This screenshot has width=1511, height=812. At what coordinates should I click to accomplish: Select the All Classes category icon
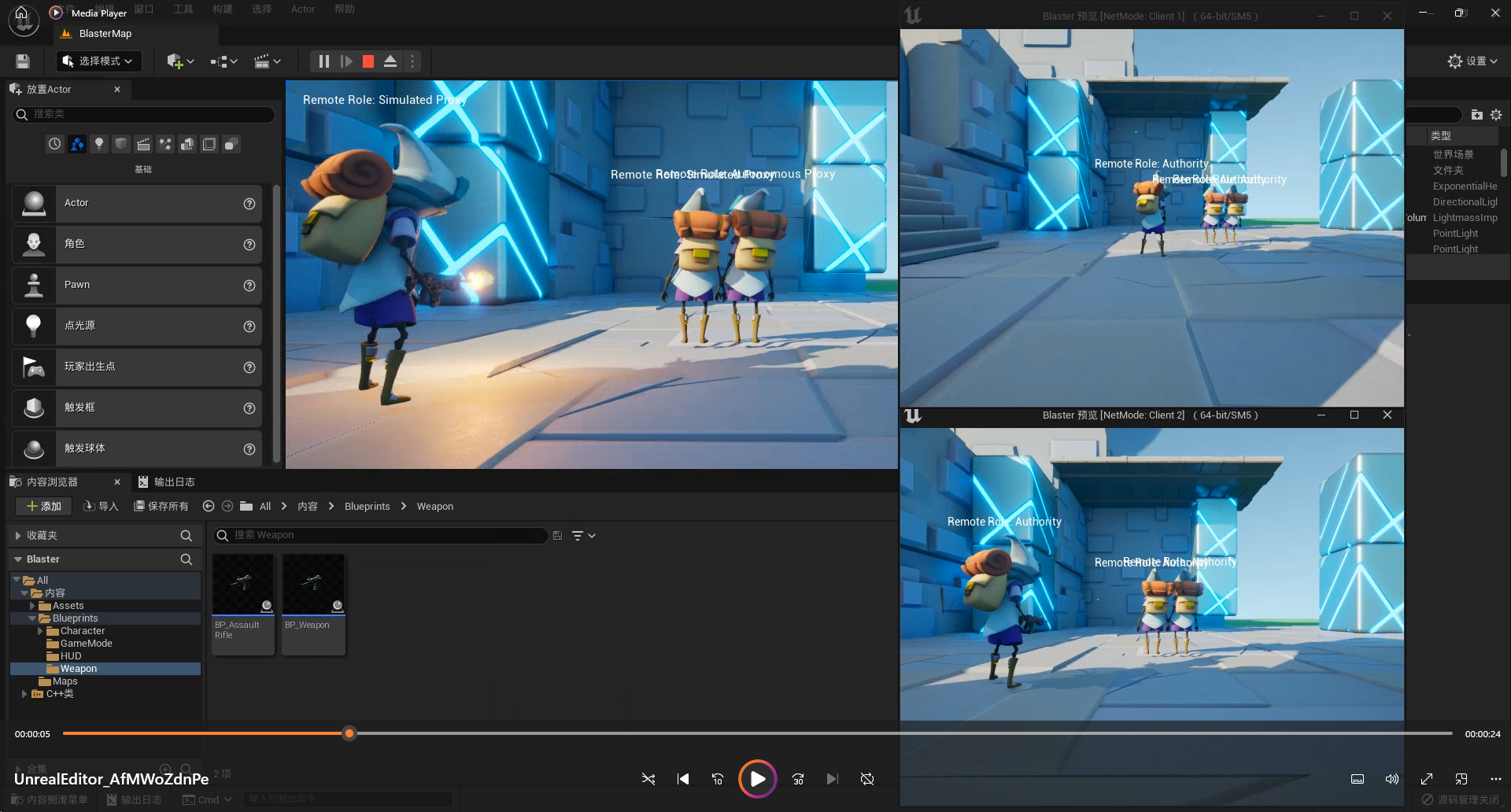click(231, 144)
